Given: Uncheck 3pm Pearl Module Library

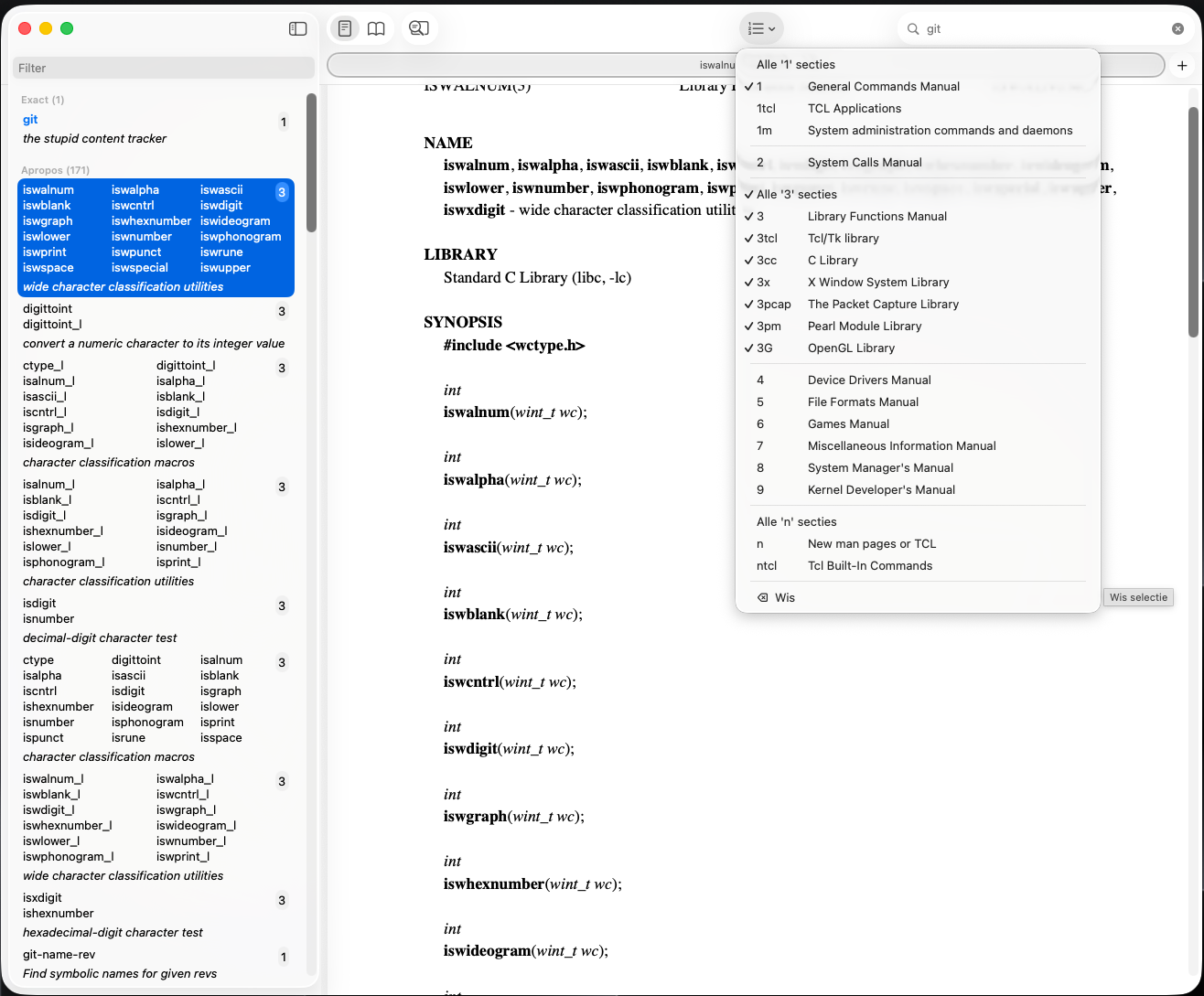Looking at the screenshot, I should coord(918,327).
